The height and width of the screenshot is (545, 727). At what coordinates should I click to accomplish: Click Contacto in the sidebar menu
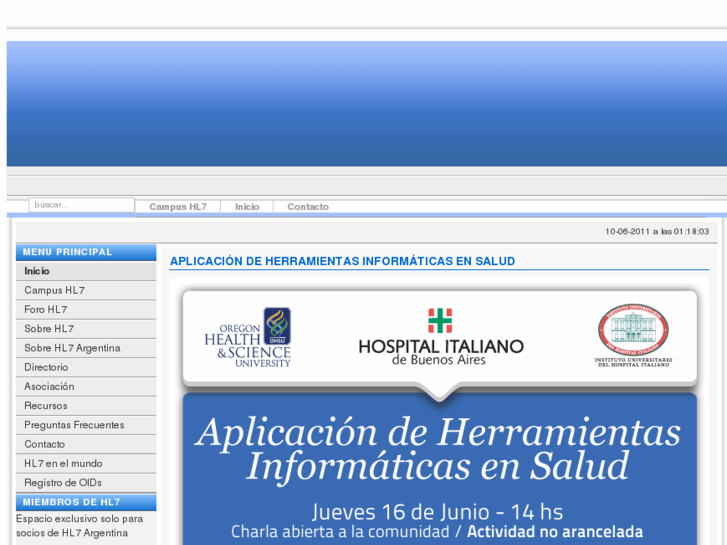tap(86, 444)
